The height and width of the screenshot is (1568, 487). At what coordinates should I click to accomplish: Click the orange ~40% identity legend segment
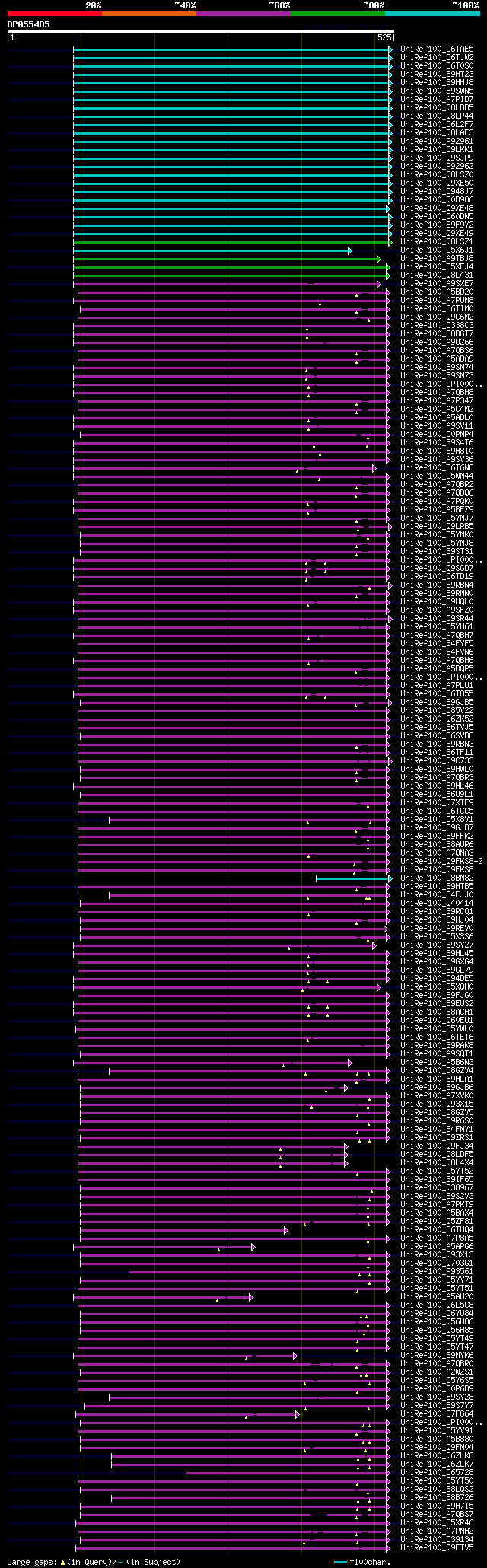[x=149, y=14]
